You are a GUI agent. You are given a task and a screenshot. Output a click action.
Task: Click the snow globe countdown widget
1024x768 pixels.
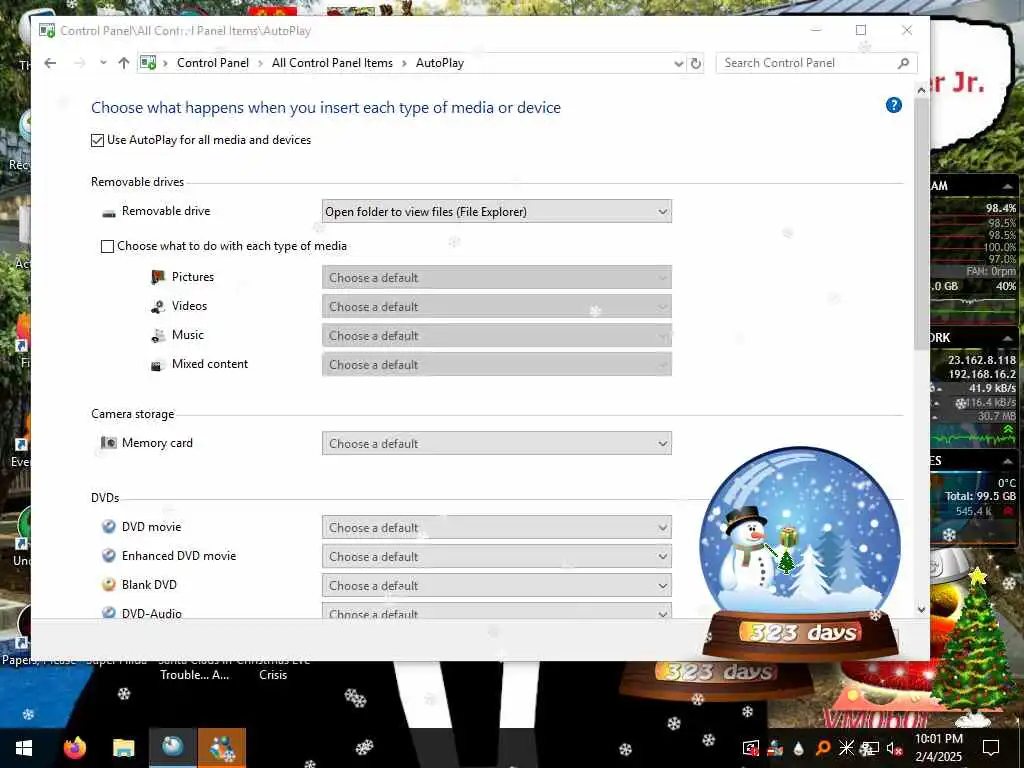click(800, 554)
